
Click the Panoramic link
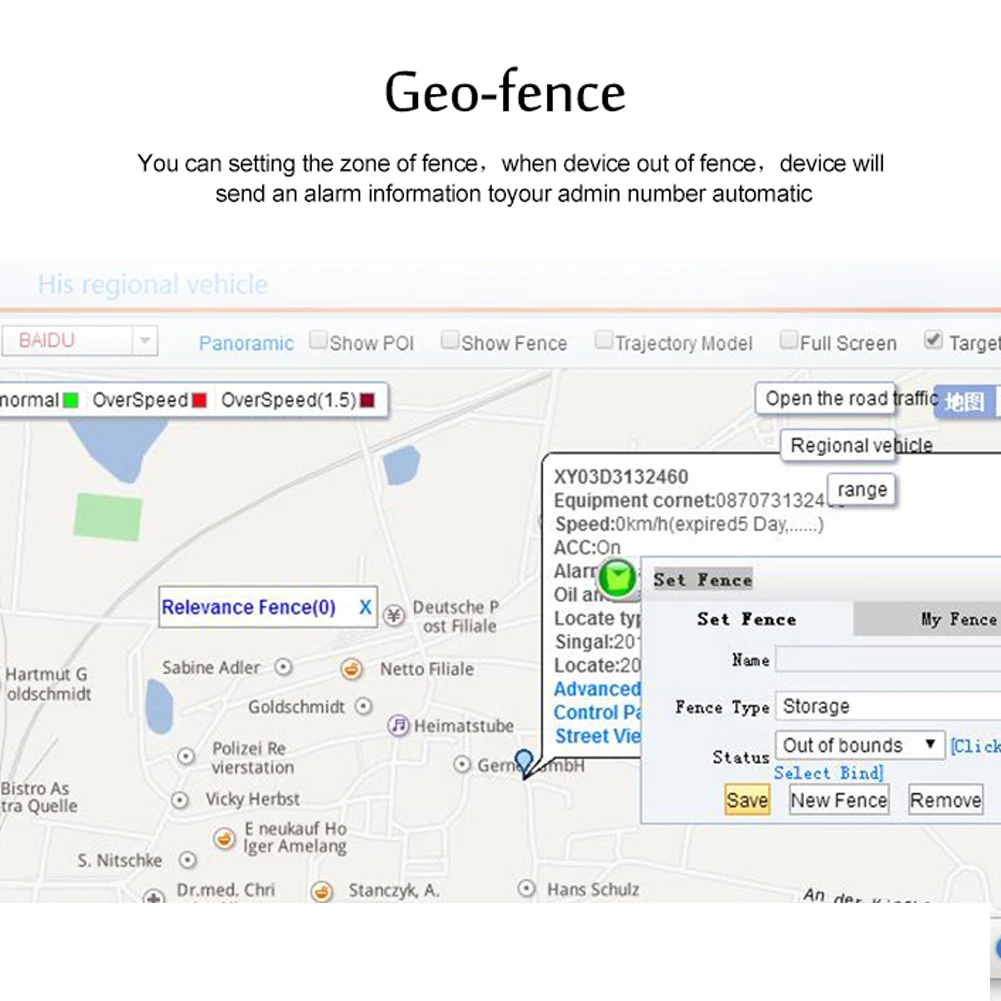click(x=246, y=343)
